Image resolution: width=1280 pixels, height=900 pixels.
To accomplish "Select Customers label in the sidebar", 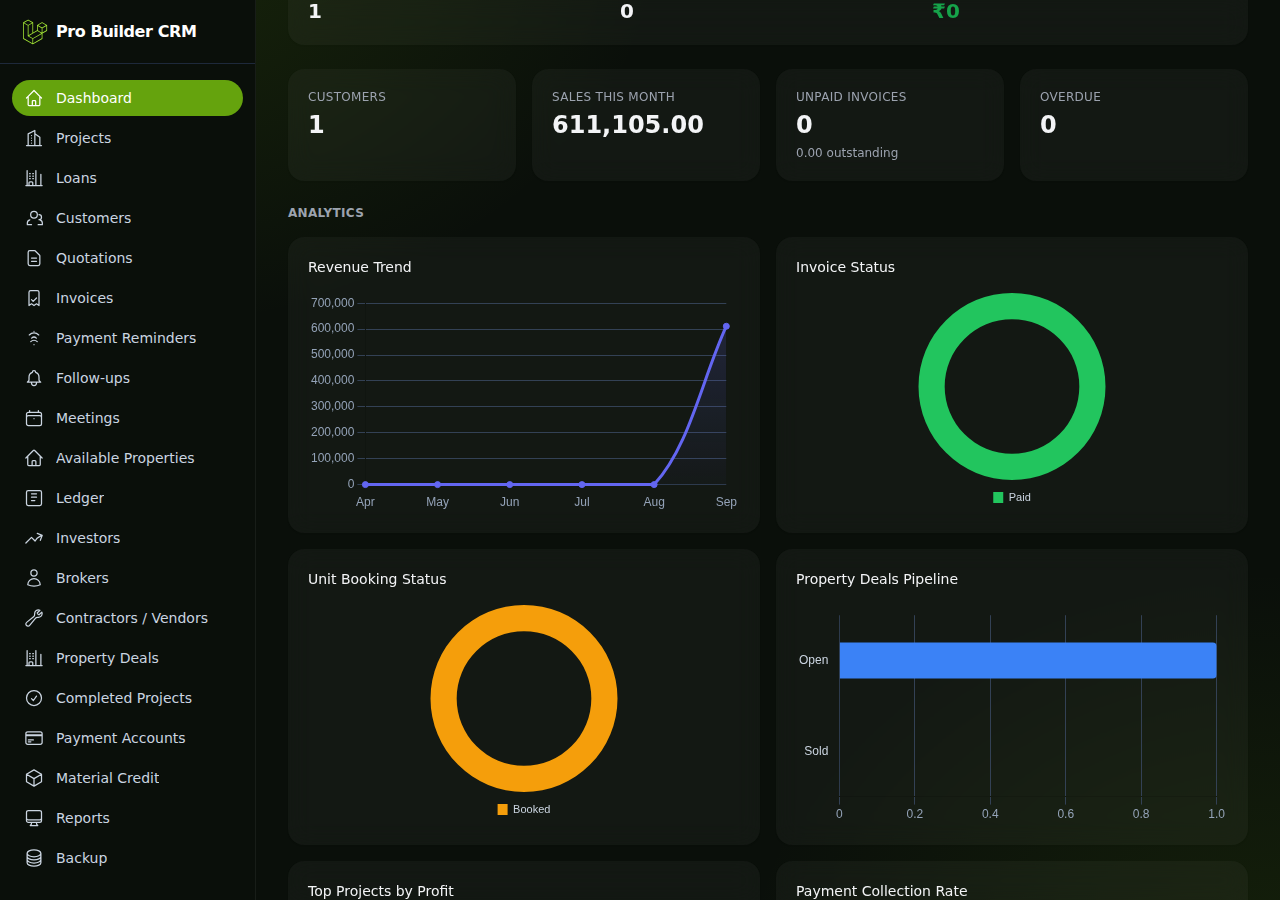I will click(93, 218).
